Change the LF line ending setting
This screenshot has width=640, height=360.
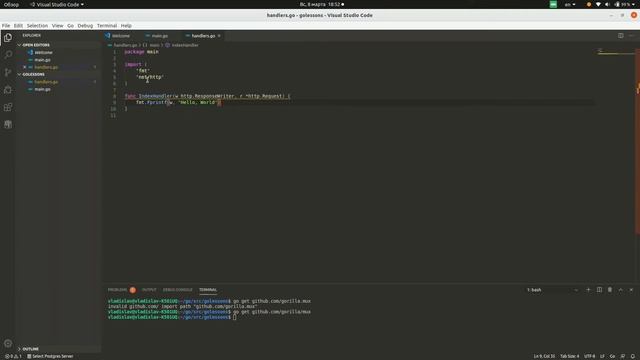(602, 356)
